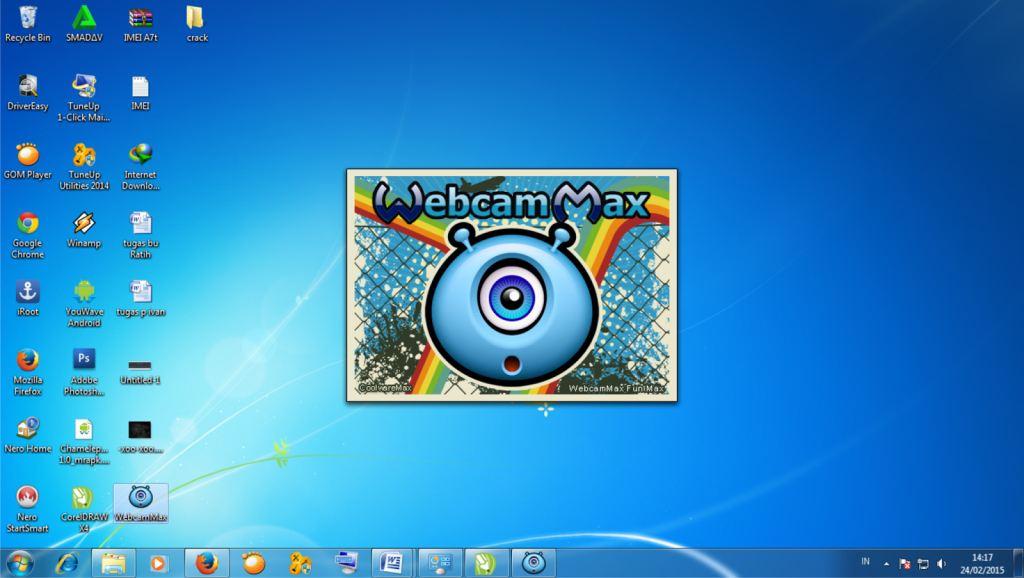The width and height of the screenshot is (1024, 578).
Task: Select the Winamp desktop shortcut
Action: (x=84, y=229)
